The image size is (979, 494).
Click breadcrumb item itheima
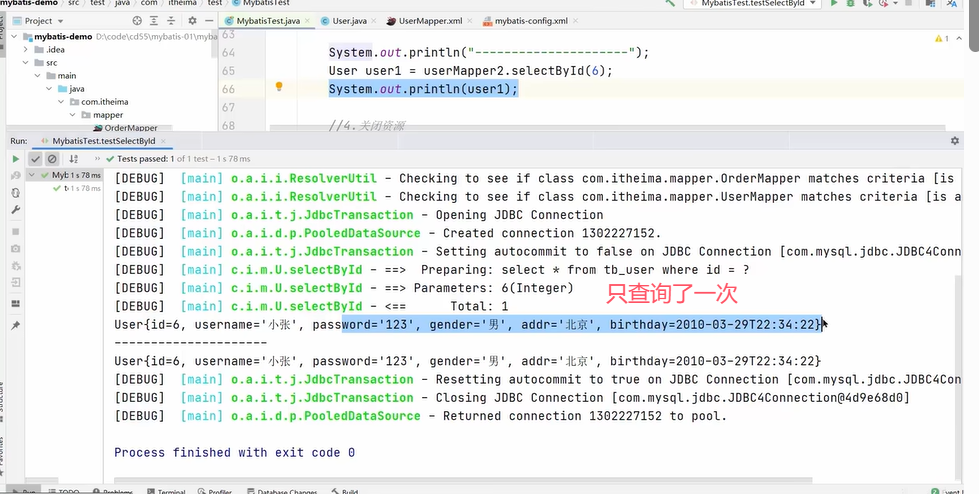coord(182,3)
